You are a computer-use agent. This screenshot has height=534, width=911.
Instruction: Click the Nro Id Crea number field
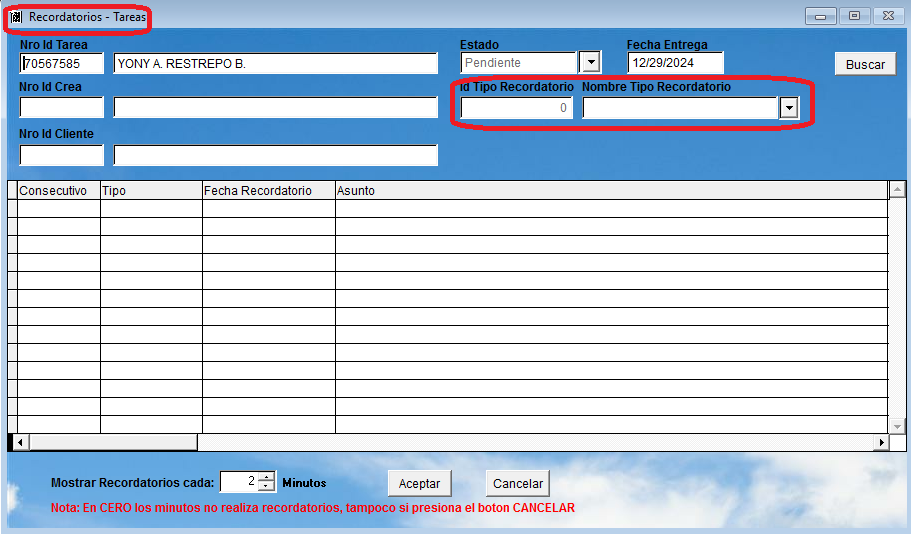[x=62, y=107]
